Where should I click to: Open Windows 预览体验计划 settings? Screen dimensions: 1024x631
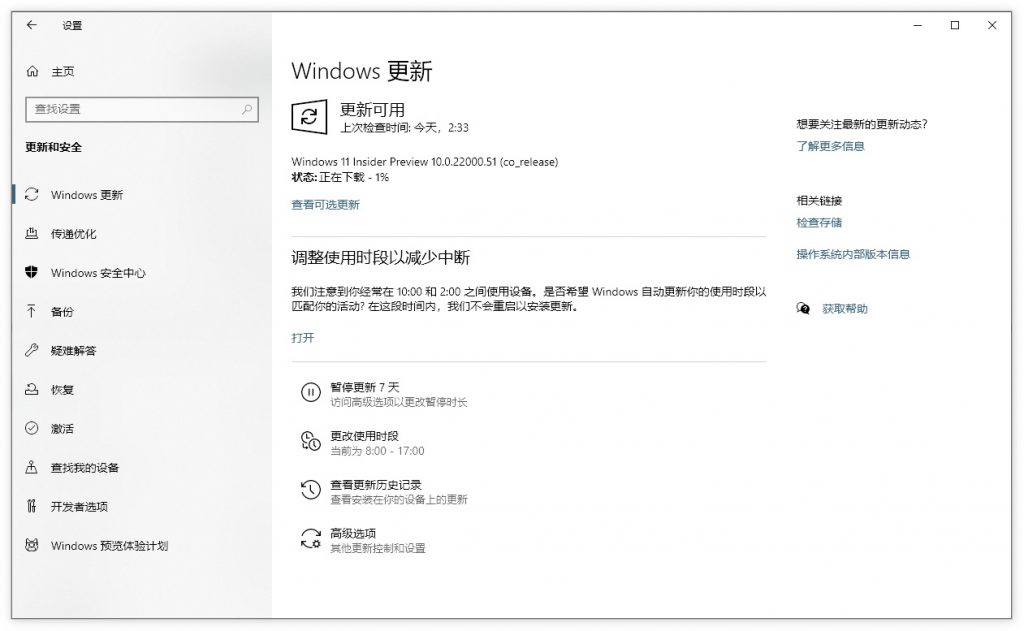[x=109, y=546]
